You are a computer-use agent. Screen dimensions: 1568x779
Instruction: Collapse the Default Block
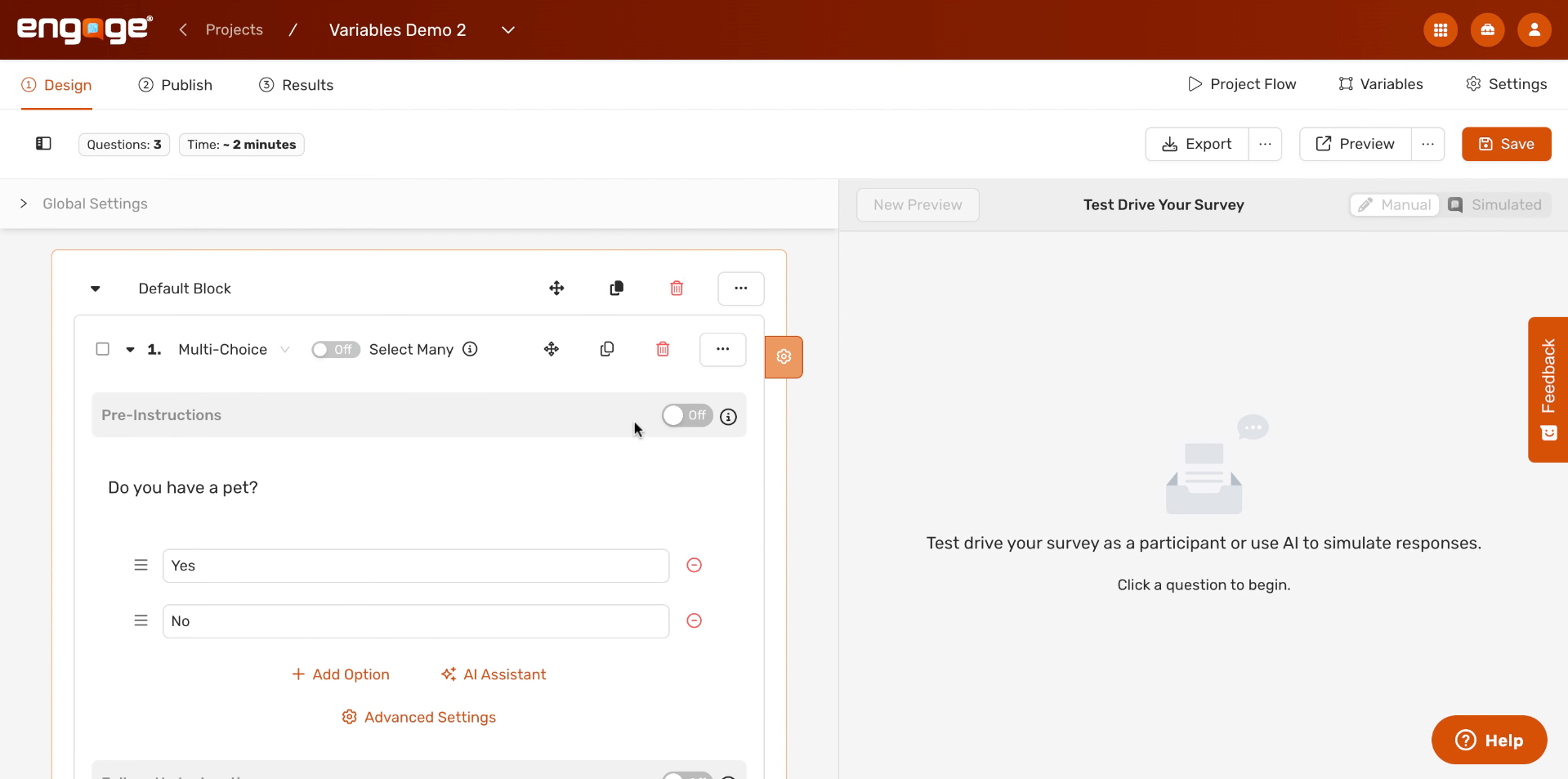point(96,289)
